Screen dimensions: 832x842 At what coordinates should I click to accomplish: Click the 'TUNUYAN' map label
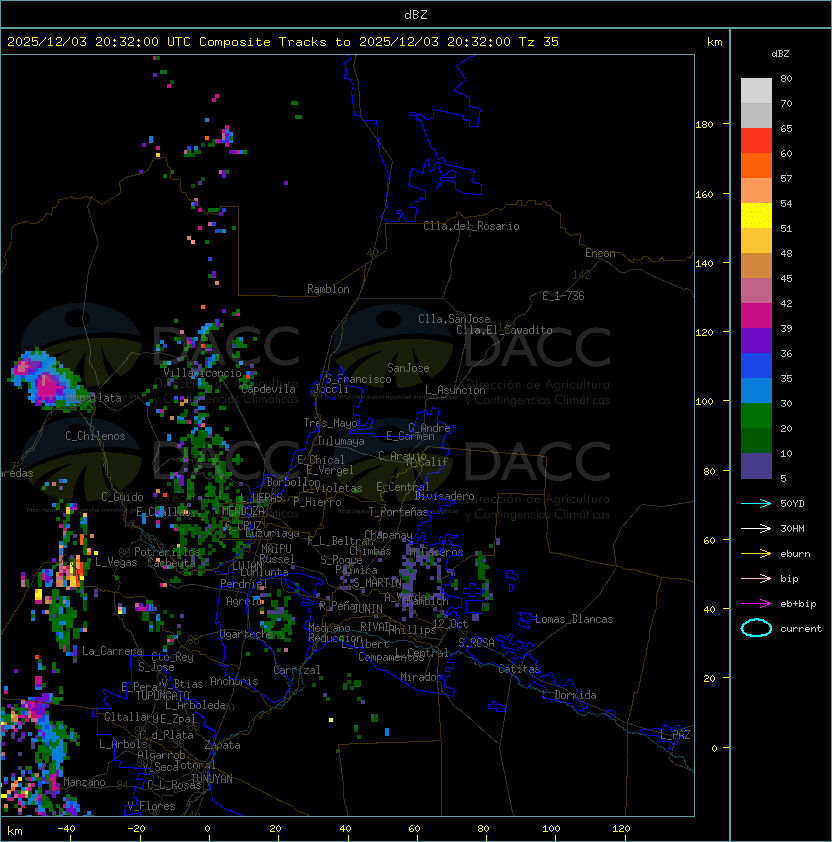[x=212, y=779]
